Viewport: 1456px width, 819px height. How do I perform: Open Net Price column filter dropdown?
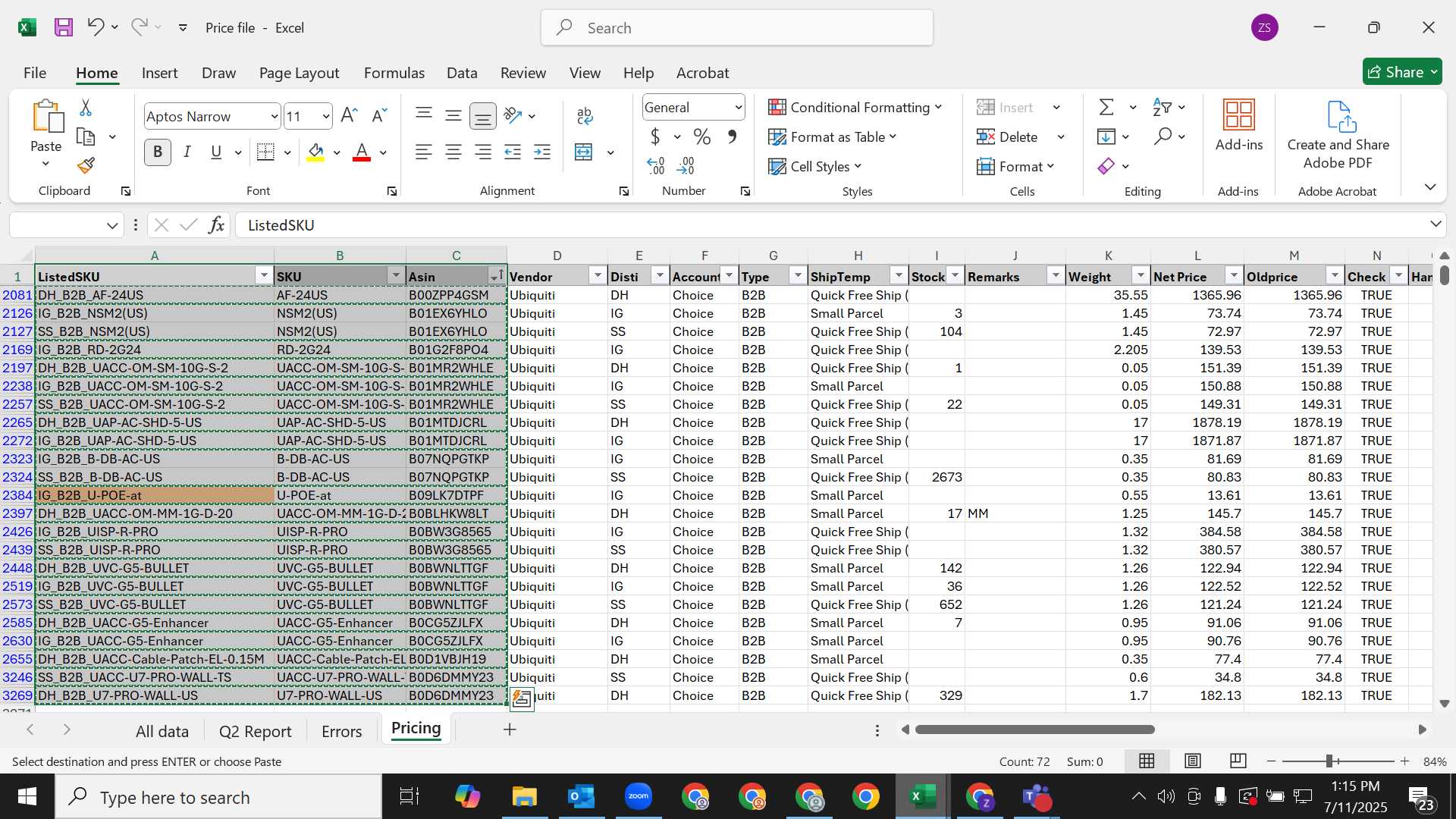tap(1235, 276)
